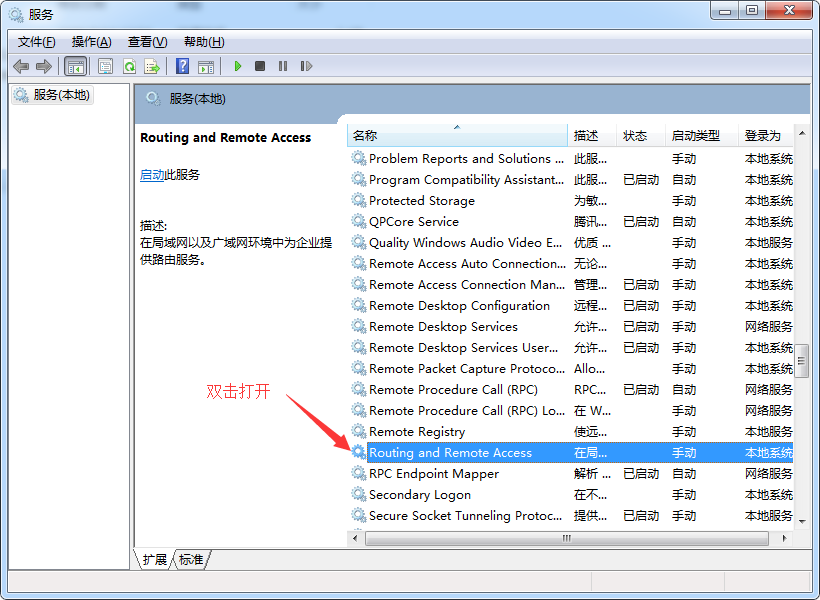Image resolution: width=820 pixels, height=600 pixels.
Task: Click gear icon of Secondary Logon row
Action: pyautogui.click(x=358, y=494)
